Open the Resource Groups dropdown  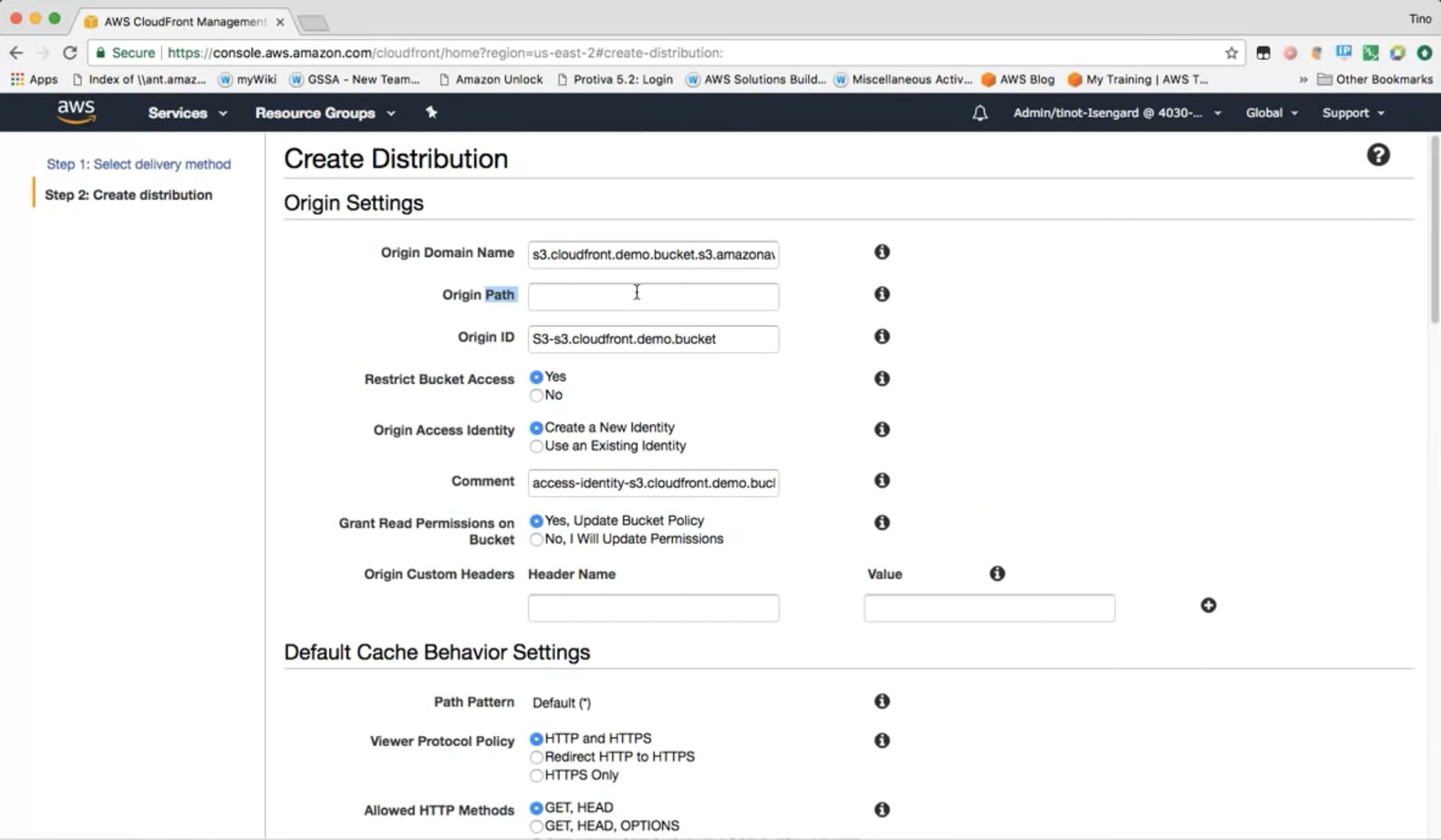pos(324,113)
